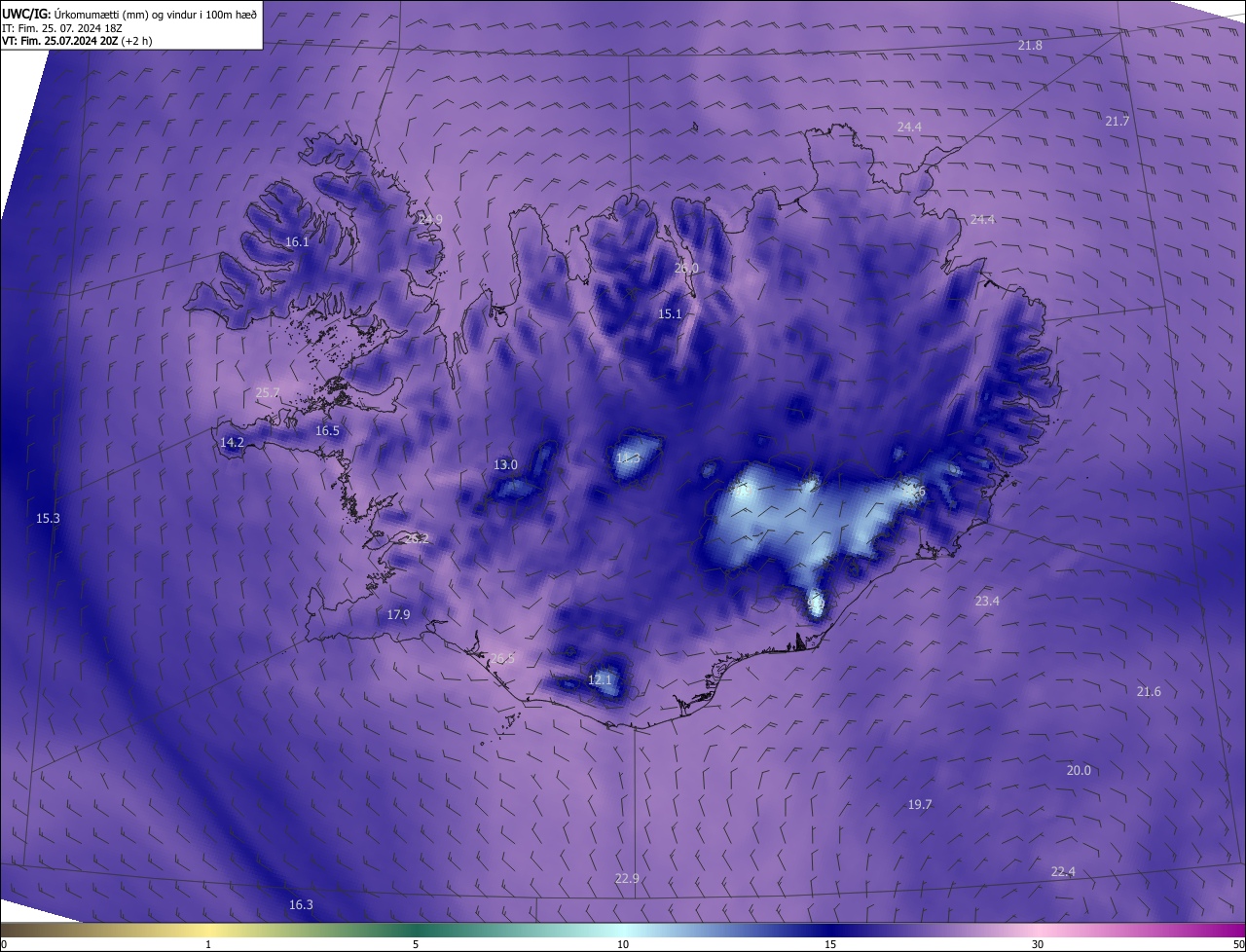The height and width of the screenshot is (952, 1246).
Task: Click the 21.8 value label
Action: (x=1030, y=46)
